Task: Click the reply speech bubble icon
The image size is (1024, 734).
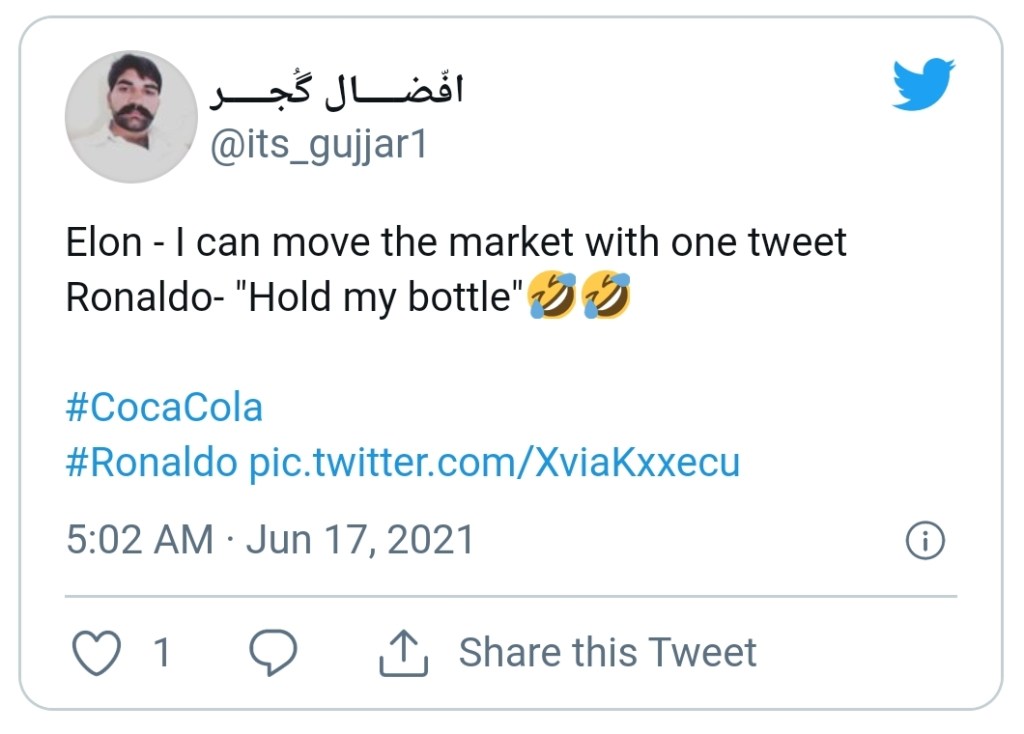Action: (x=272, y=654)
